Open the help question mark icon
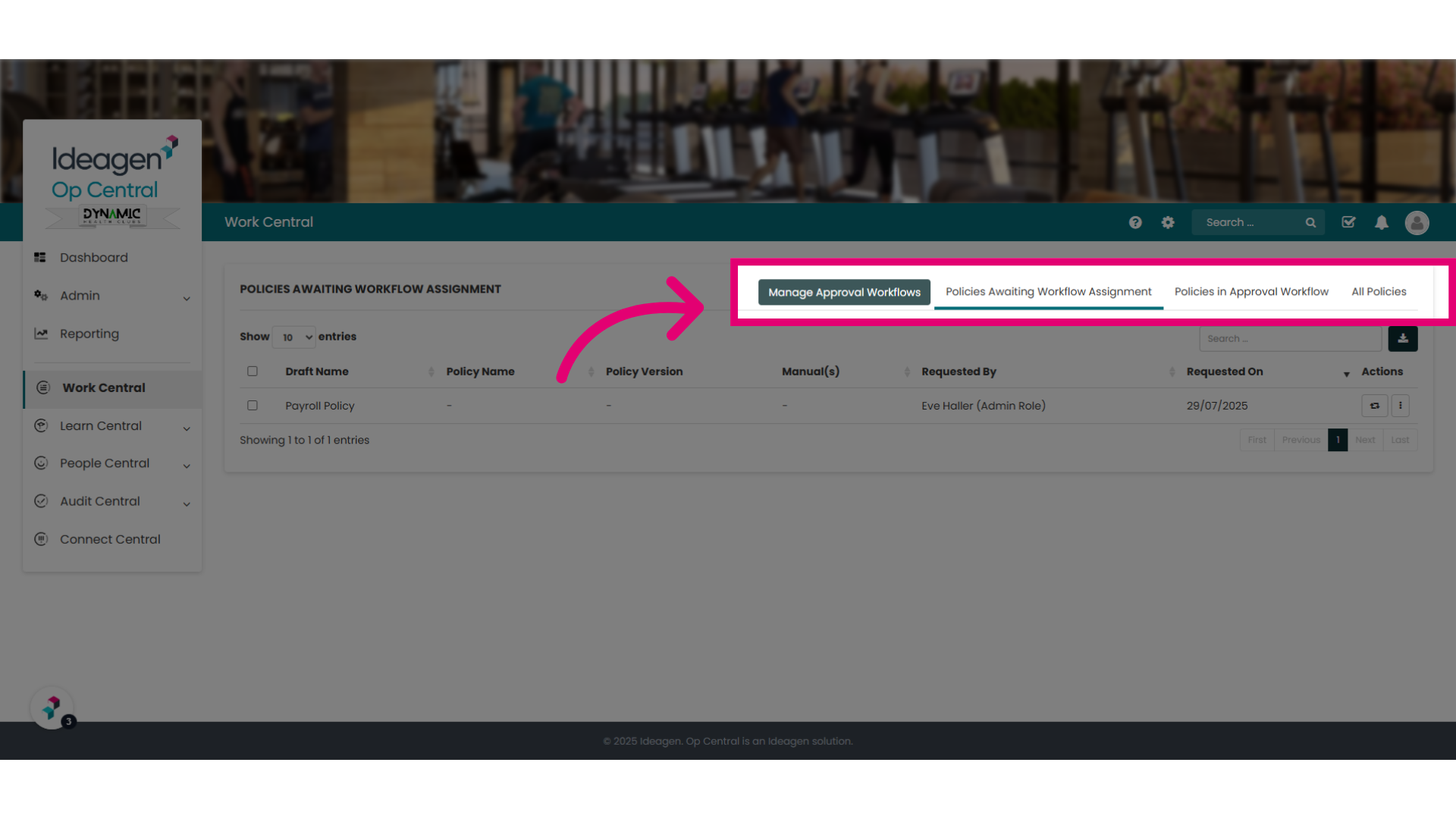1456x819 pixels. 1135,222
